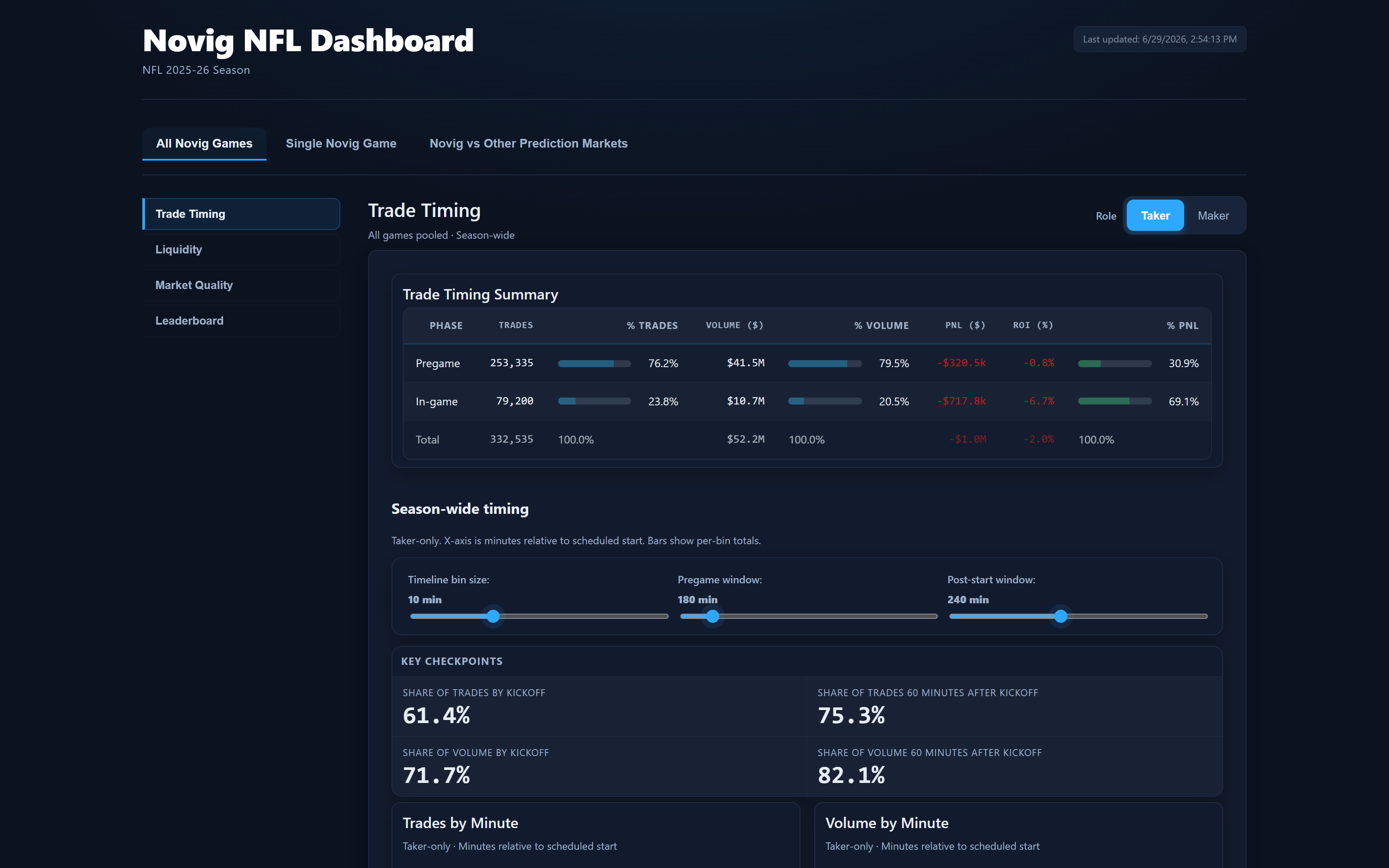Click the total PNL -$1.0M
Viewport: 1389px width, 868px height.
968,439
